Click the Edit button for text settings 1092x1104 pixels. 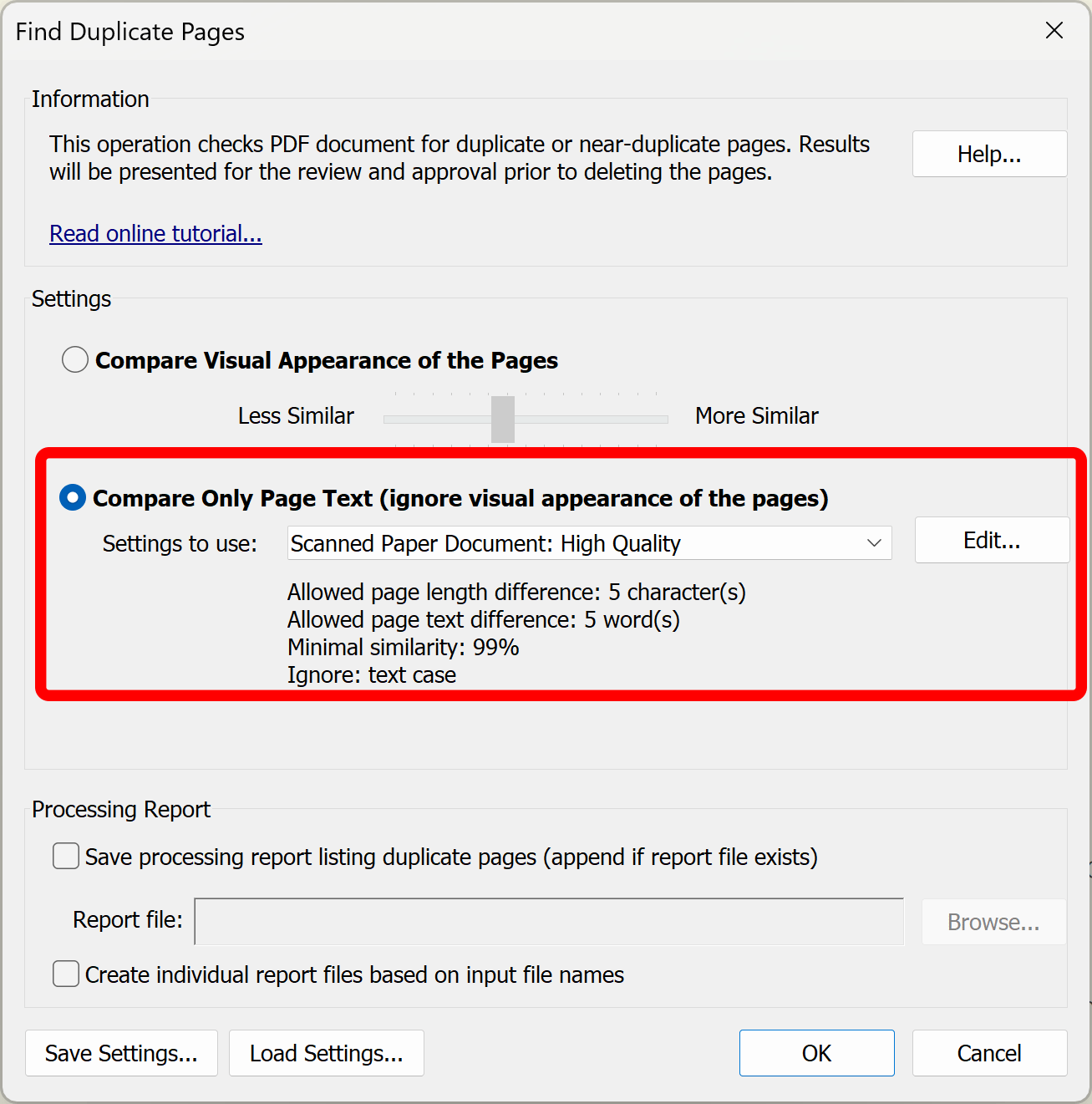point(992,540)
